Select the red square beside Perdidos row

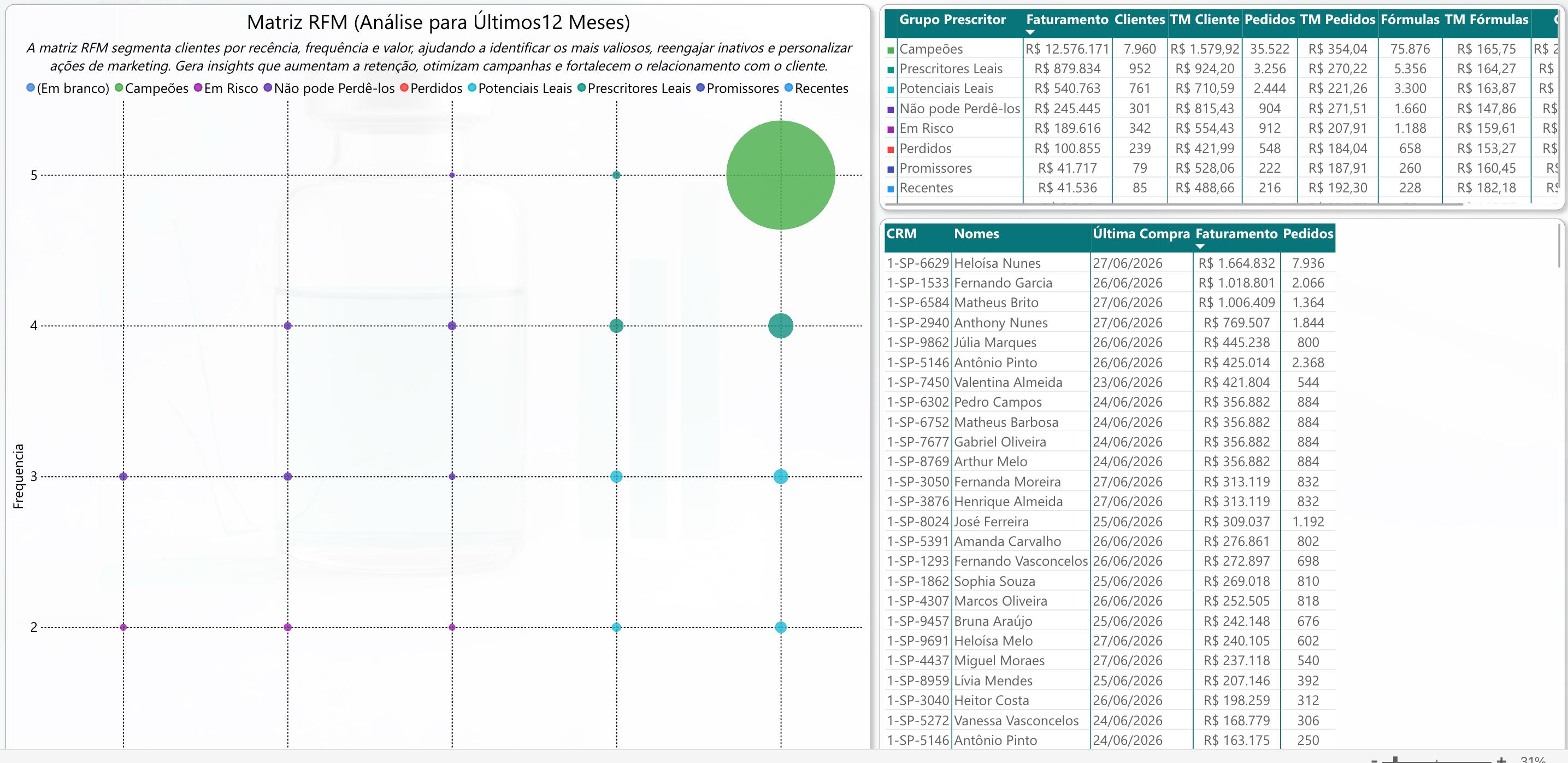coord(891,149)
